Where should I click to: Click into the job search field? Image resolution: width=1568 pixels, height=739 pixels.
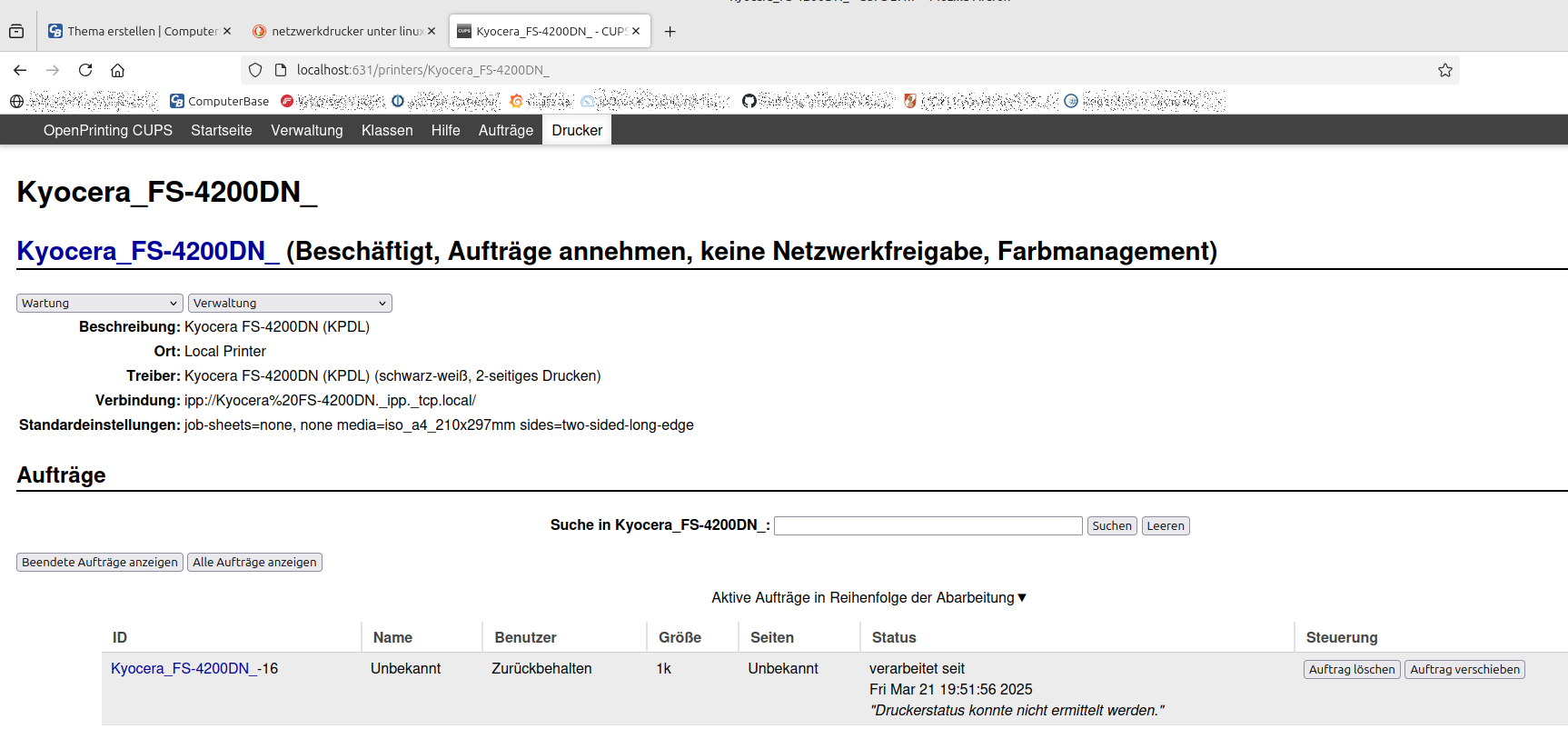[928, 525]
